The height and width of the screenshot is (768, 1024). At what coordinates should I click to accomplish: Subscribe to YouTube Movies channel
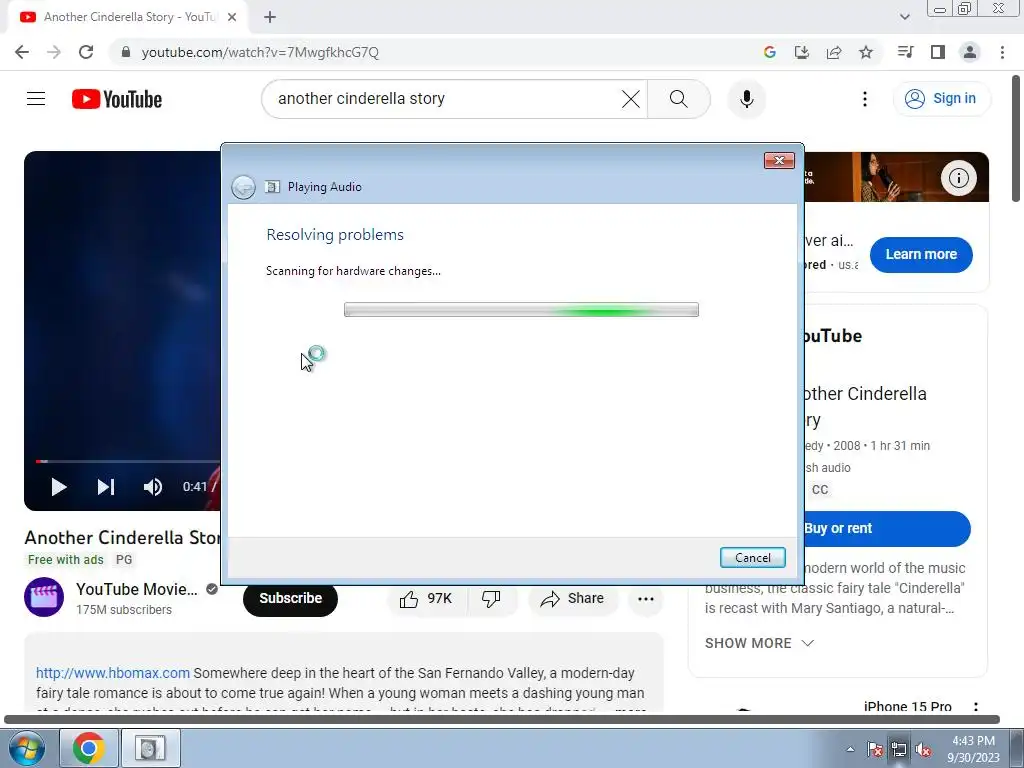pos(291,598)
